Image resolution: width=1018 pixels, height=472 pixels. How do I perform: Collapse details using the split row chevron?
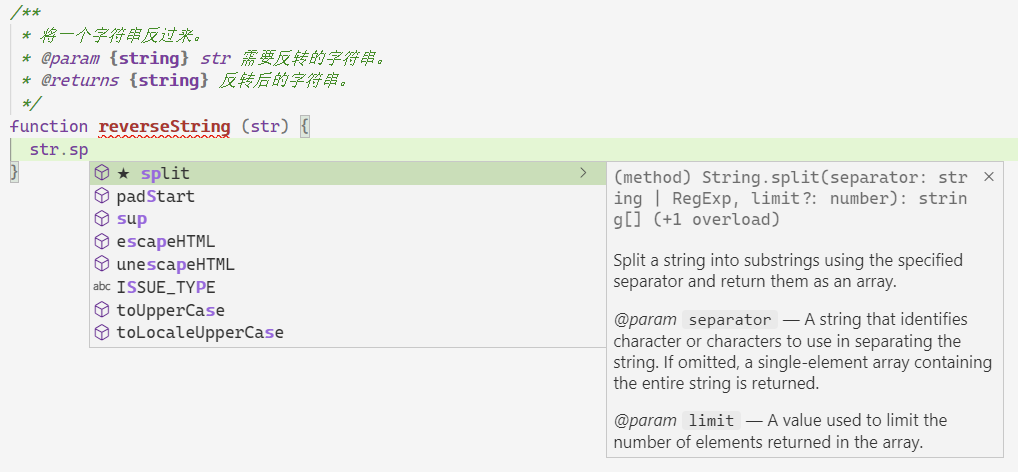pos(583,174)
